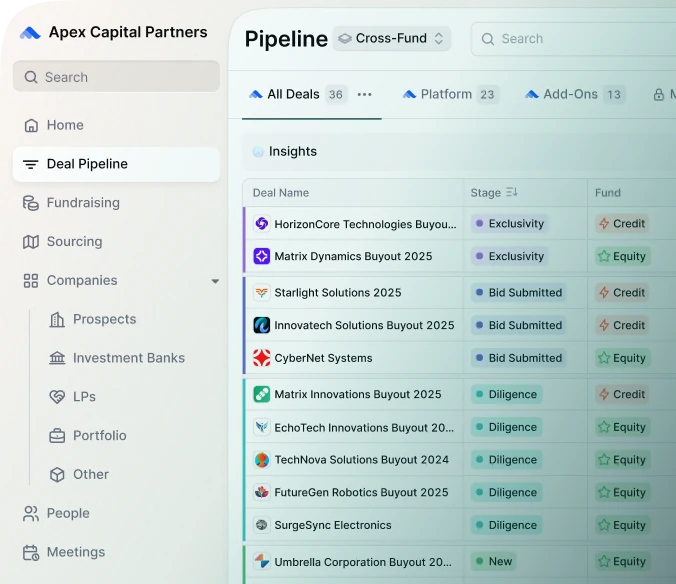Click Bid Submitted stage for CyberNet Systems

[x=519, y=358]
